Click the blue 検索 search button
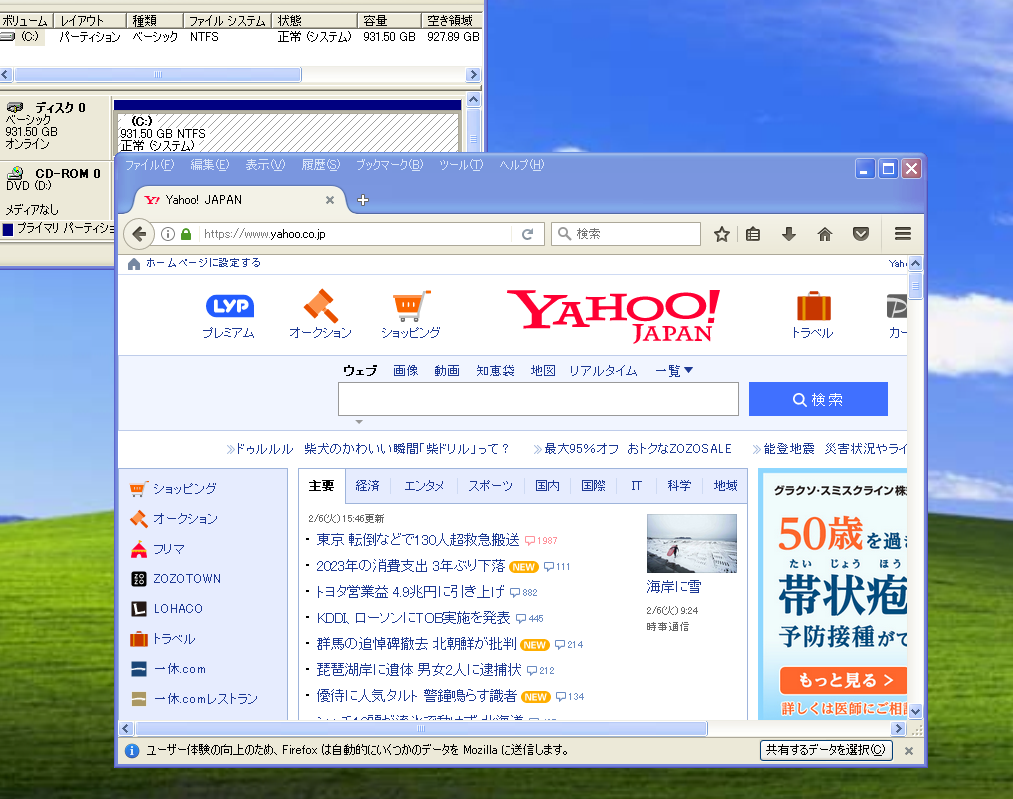The height and width of the screenshot is (799, 1013). pos(818,399)
